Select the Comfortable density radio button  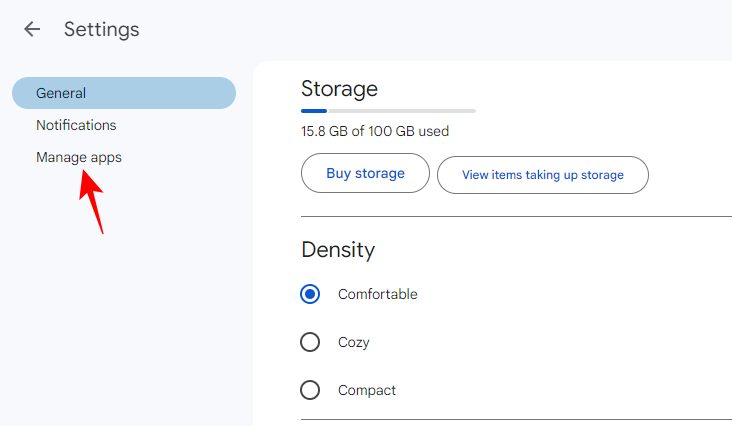(310, 294)
